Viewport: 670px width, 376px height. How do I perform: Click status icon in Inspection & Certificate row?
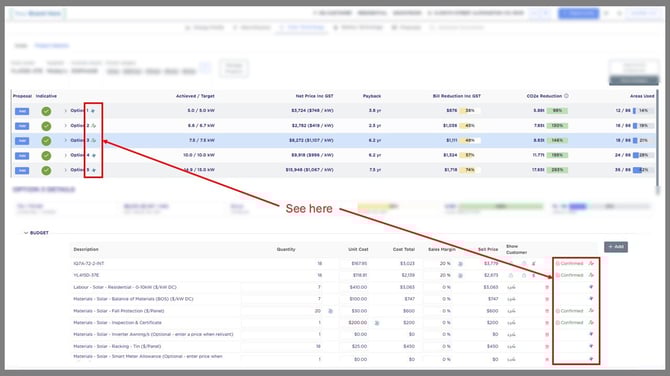[591, 323]
